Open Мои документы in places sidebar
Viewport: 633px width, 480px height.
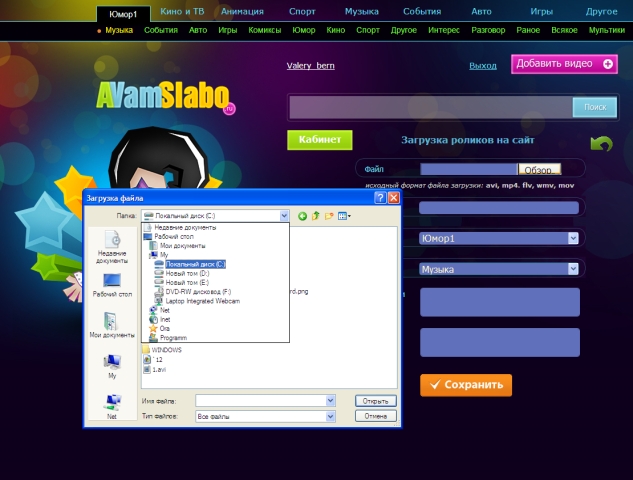[112, 325]
